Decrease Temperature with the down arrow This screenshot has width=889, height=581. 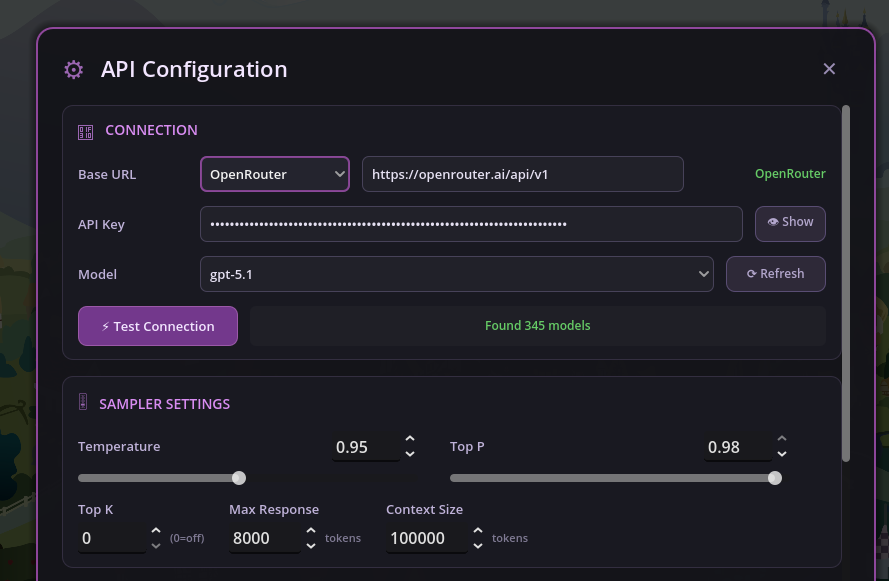[x=410, y=454]
